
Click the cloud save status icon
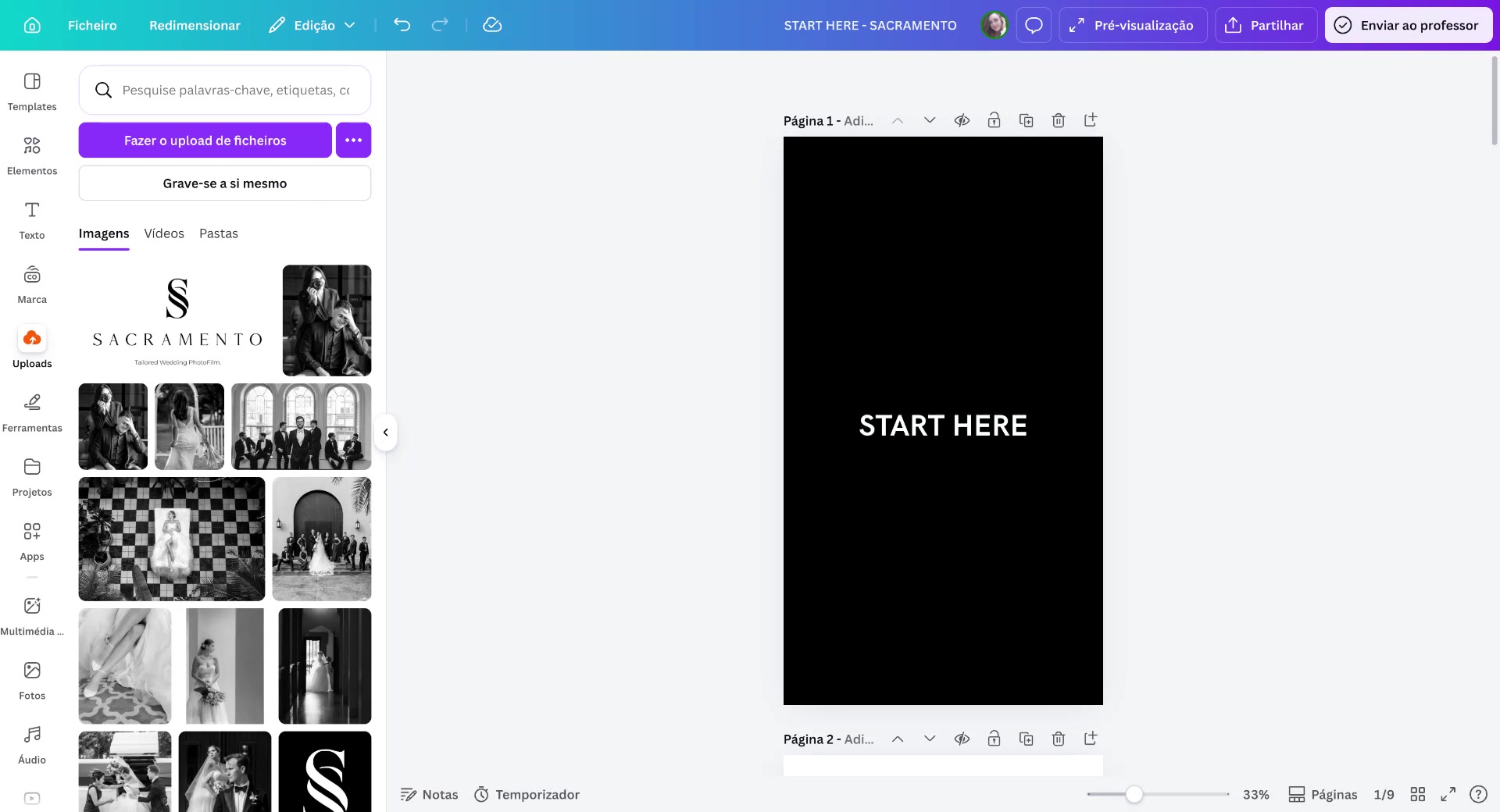[492, 25]
